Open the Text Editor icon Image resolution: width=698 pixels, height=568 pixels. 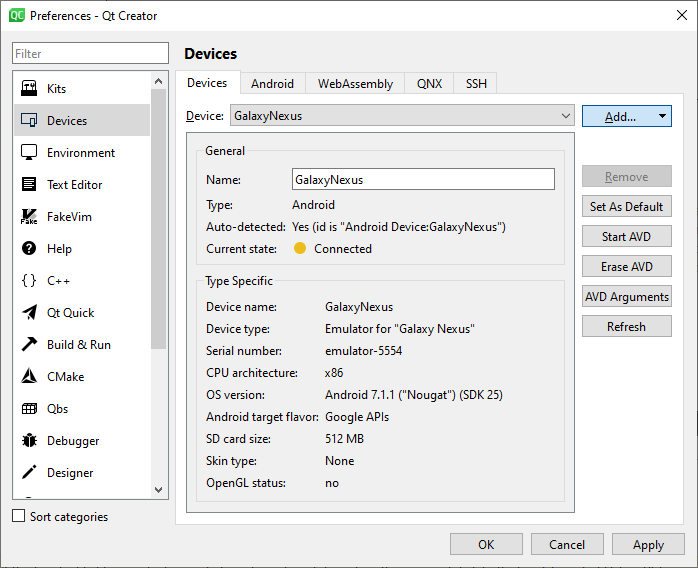(x=29, y=184)
